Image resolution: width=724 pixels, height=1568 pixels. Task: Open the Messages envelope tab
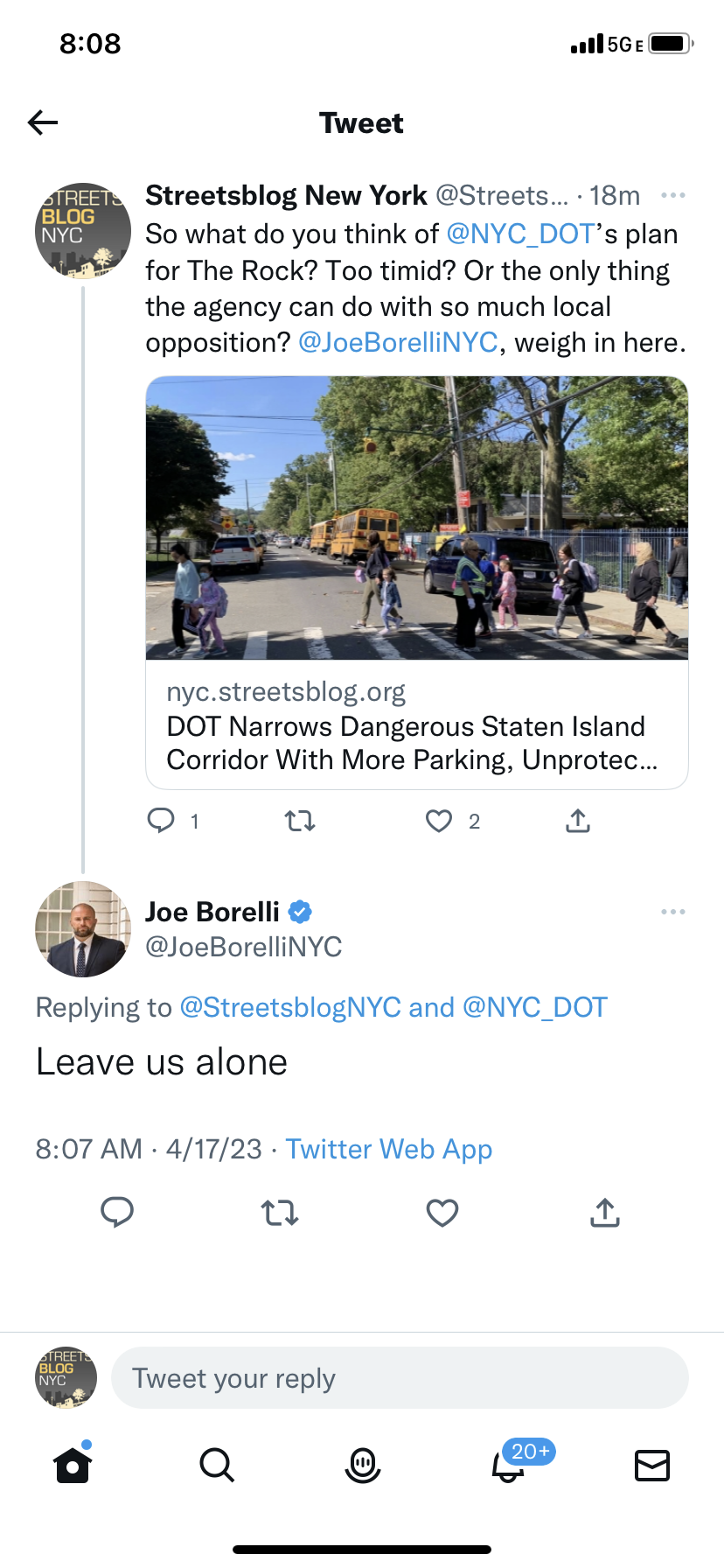pos(652,1465)
